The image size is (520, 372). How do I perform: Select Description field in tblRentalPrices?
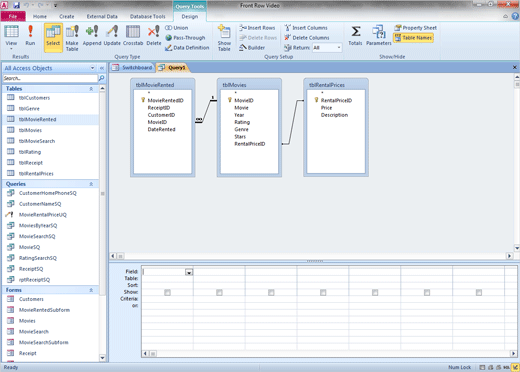[334, 115]
